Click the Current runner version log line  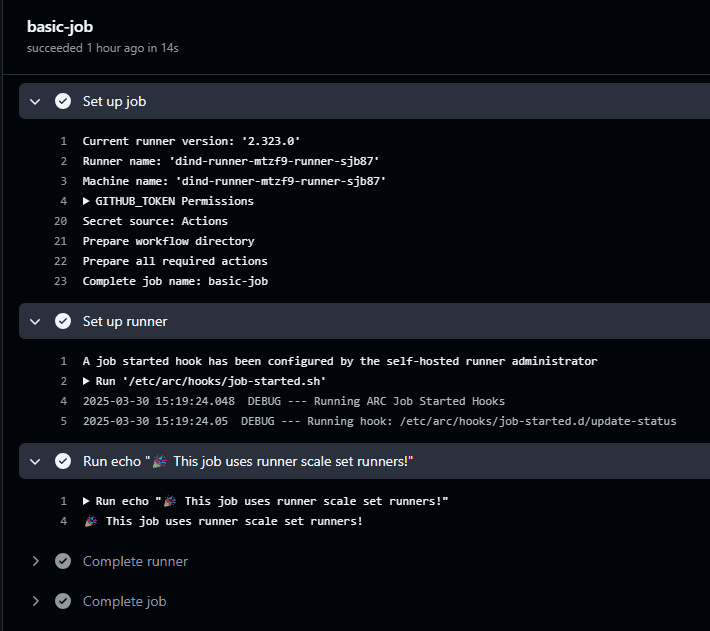191,141
